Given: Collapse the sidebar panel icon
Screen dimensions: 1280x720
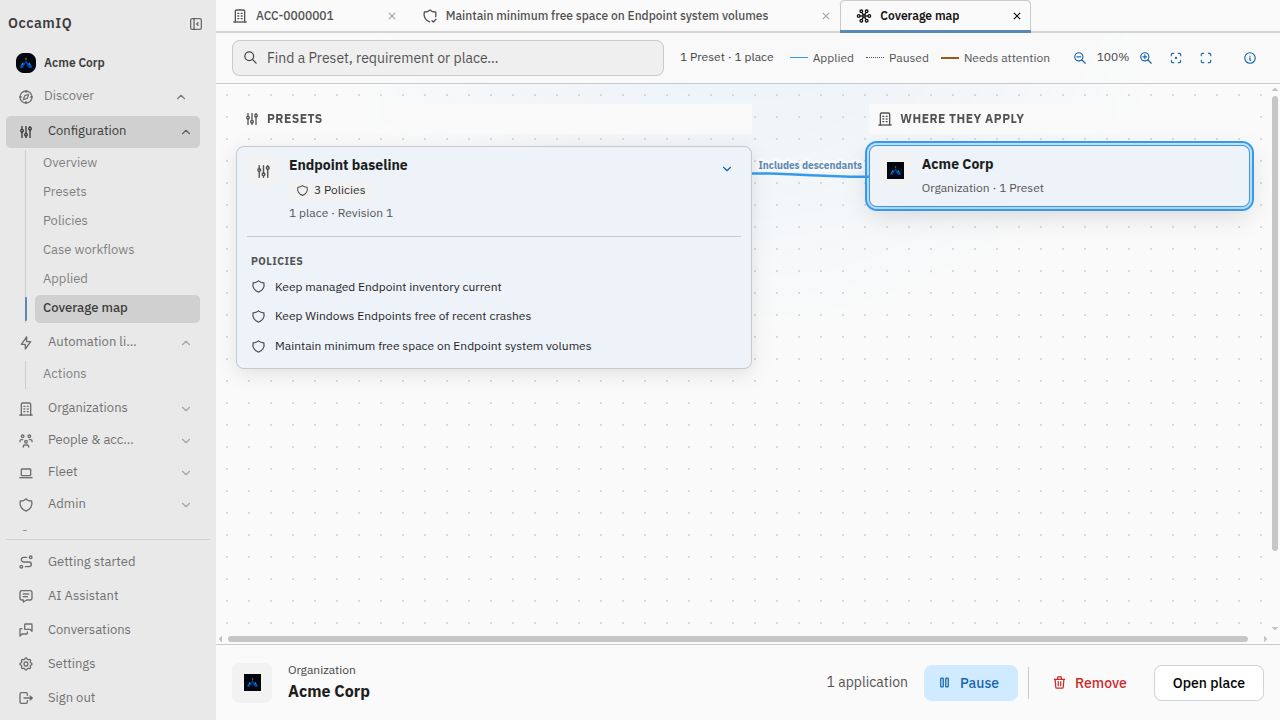Looking at the screenshot, I should [x=196, y=24].
